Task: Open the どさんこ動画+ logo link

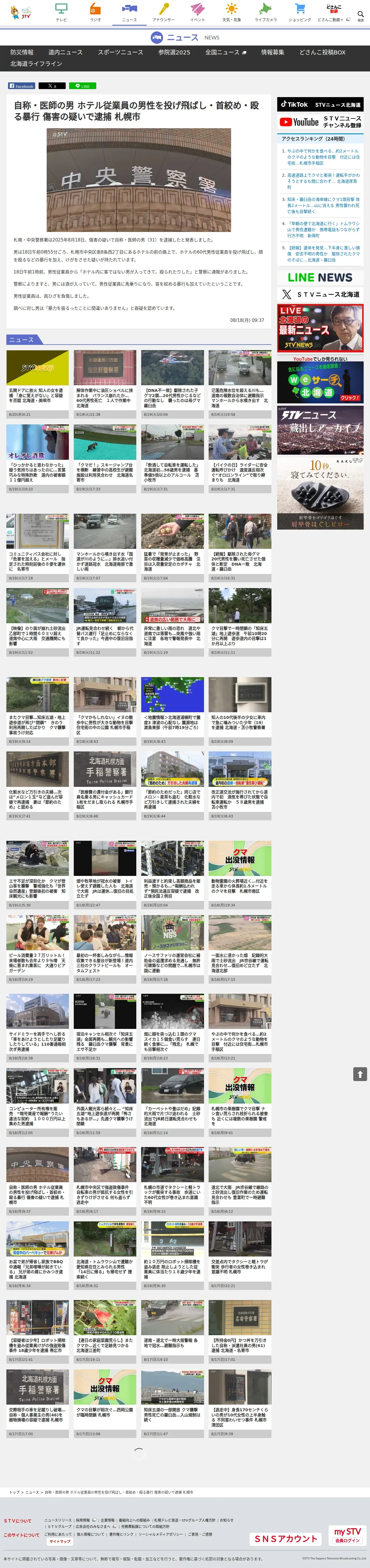Action: pos(333,12)
